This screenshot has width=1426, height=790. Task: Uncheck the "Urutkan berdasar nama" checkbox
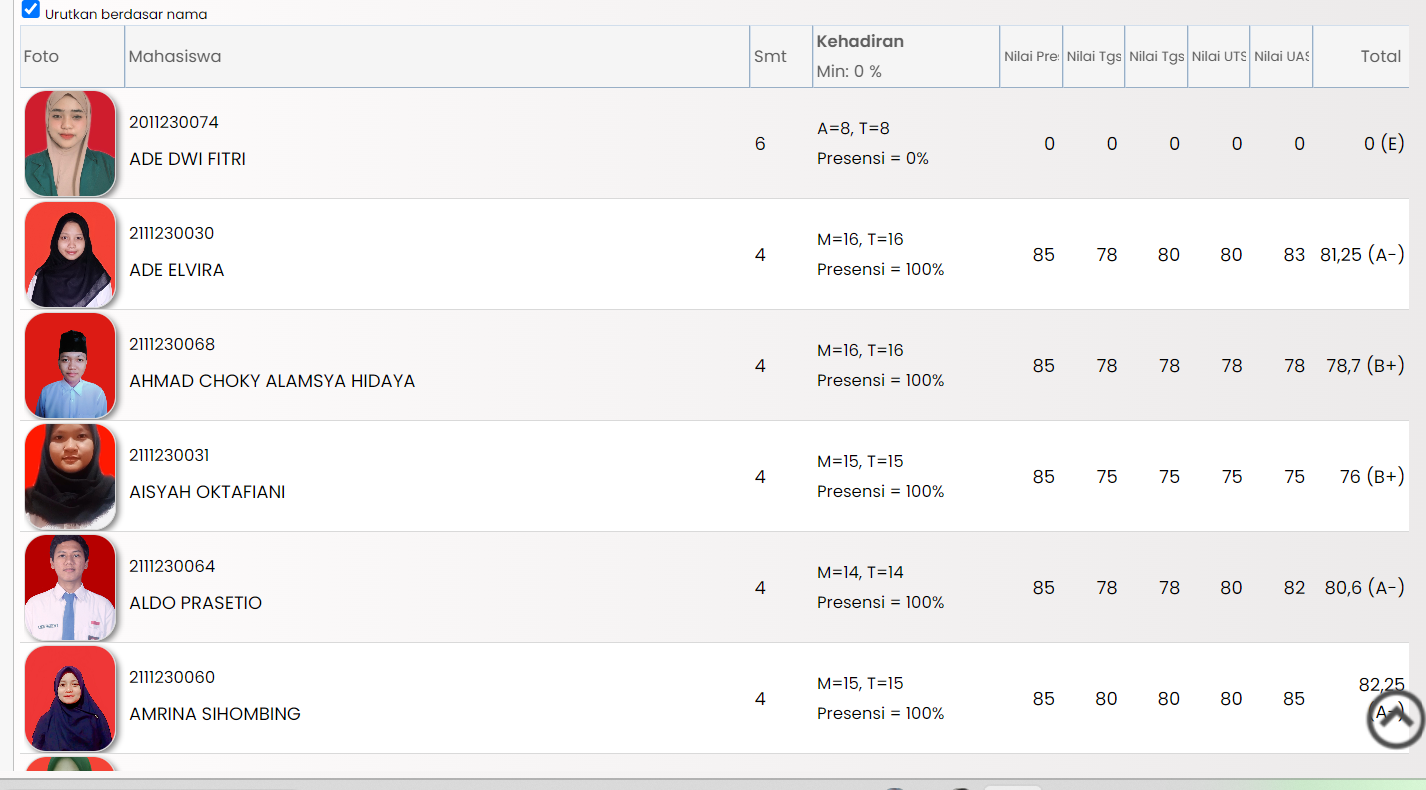31,11
